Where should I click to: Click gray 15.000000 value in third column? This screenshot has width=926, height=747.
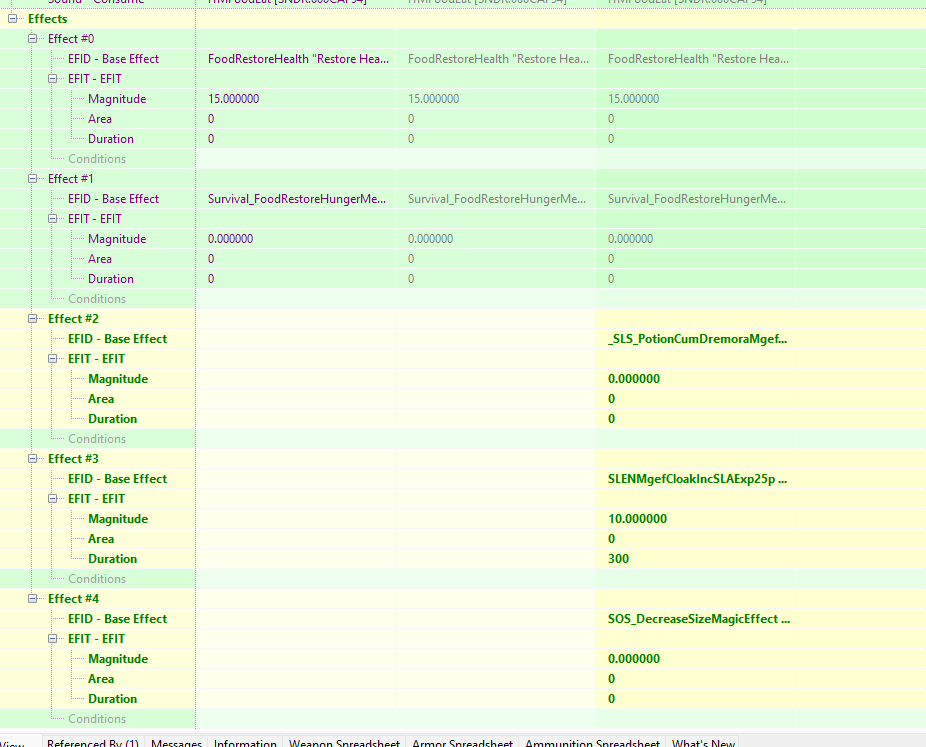[633, 99]
